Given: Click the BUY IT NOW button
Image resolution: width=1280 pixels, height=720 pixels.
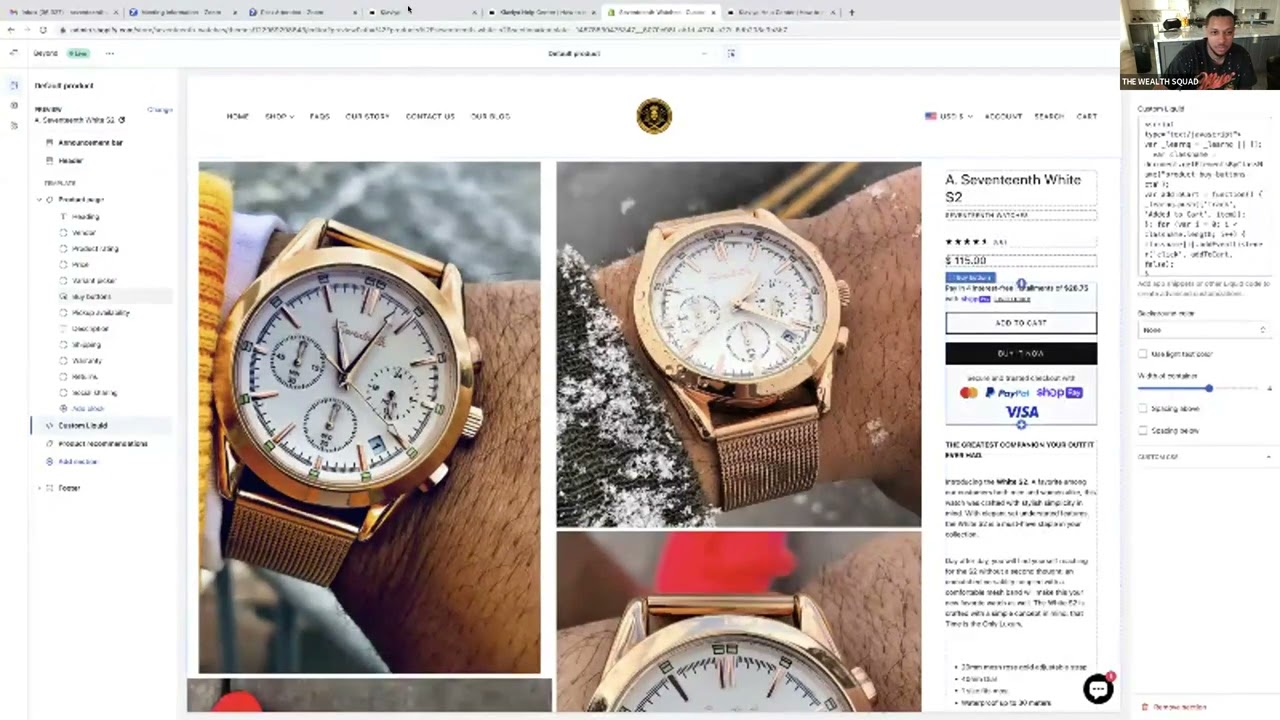Looking at the screenshot, I should pyautogui.click(x=1021, y=353).
